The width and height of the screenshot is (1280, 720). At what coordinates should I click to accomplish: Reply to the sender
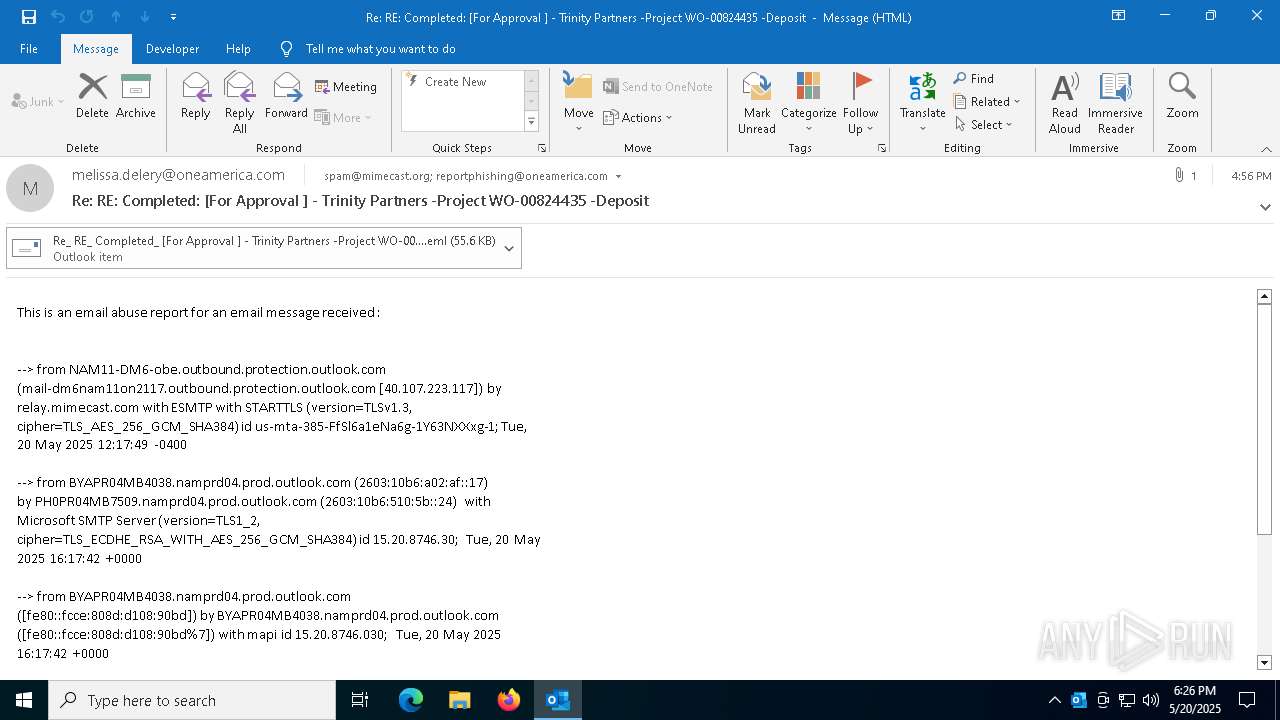tap(195, 96)
